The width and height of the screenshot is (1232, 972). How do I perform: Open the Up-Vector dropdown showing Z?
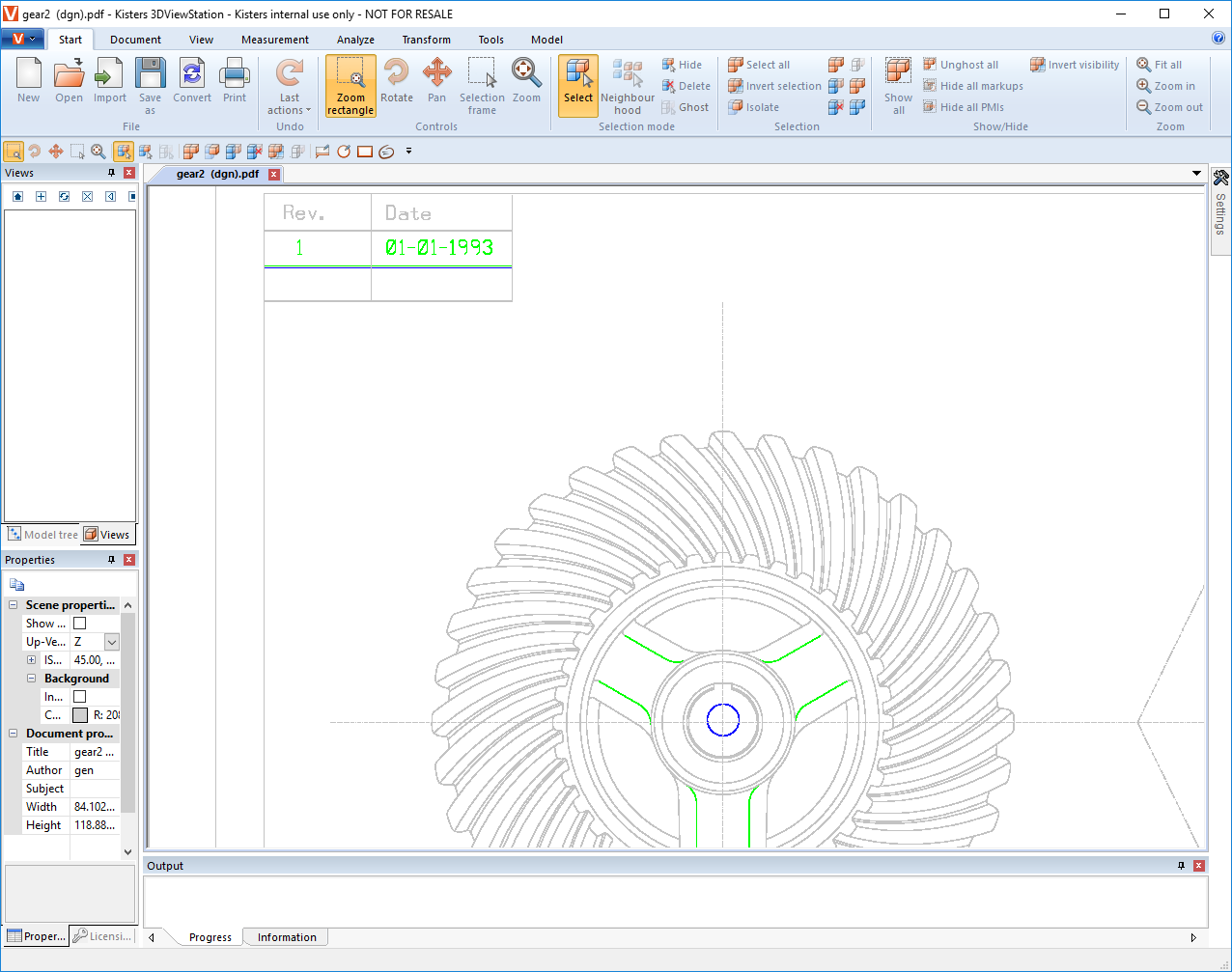click(112, 642)
